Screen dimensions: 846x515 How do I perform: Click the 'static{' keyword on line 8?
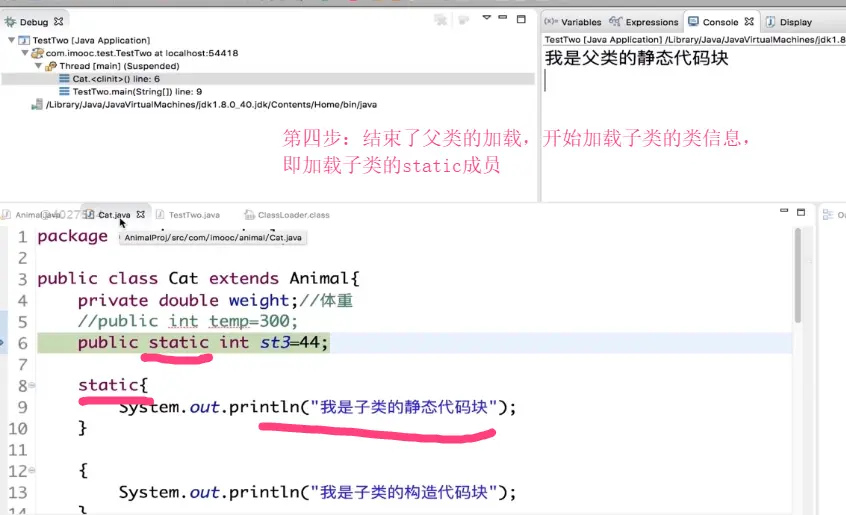(x=112, y=385)
